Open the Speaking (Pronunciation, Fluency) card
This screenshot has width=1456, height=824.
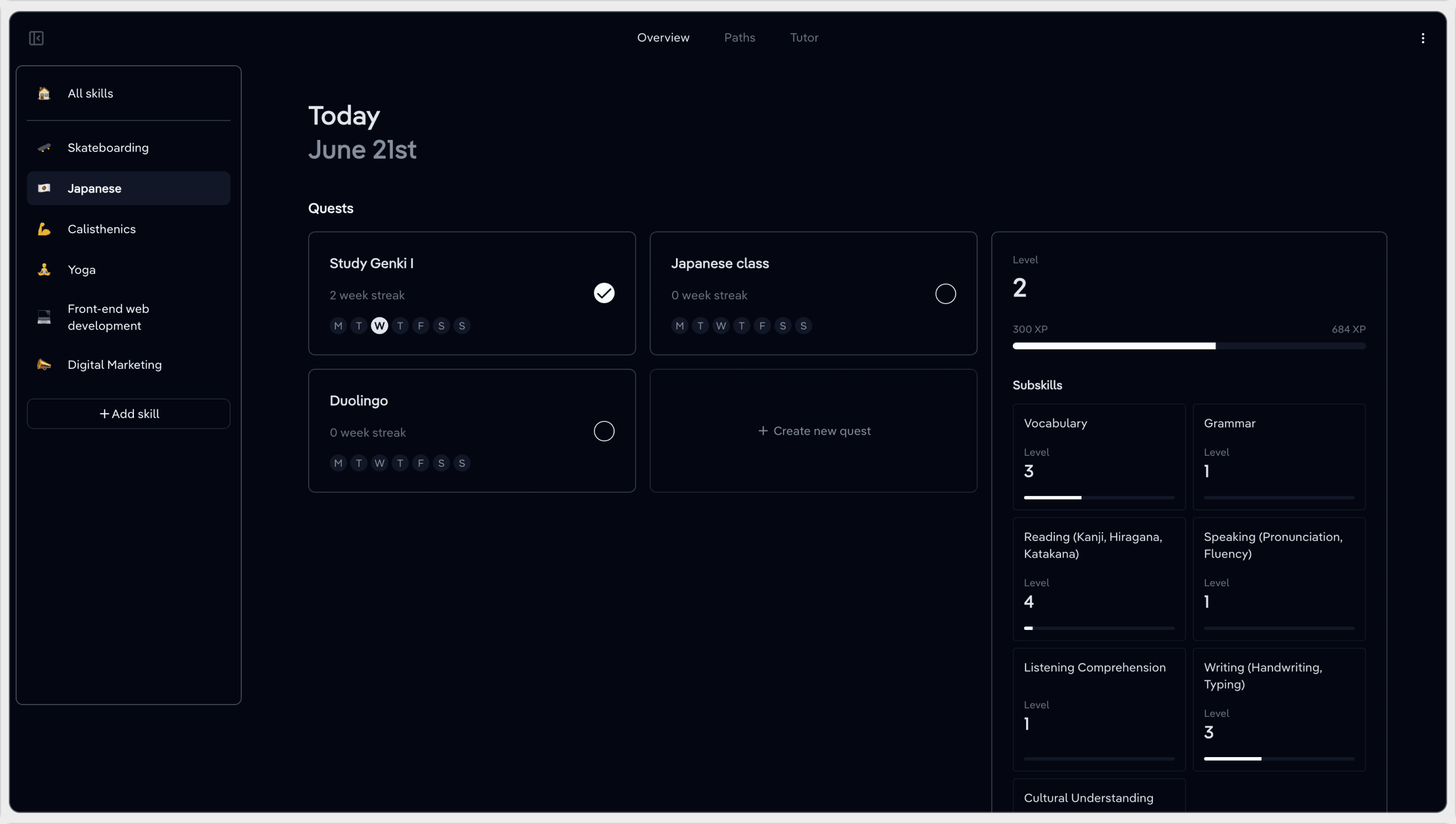click(x=1279, y=579)
